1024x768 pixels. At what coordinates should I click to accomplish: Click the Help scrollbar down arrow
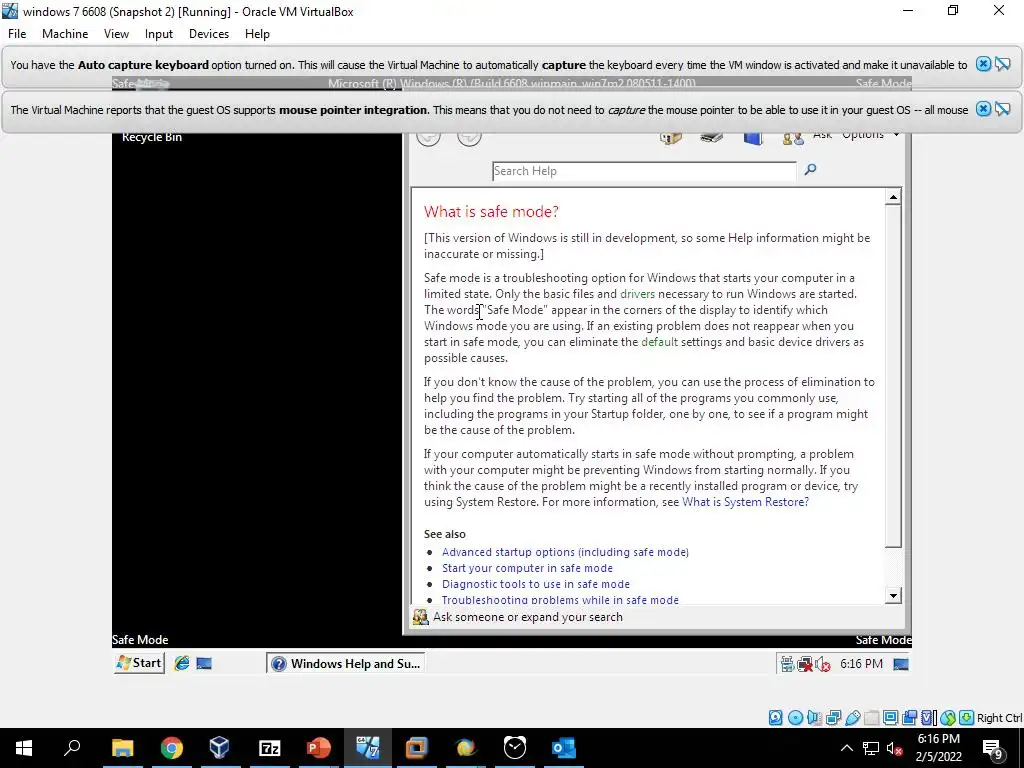point(893,595)
